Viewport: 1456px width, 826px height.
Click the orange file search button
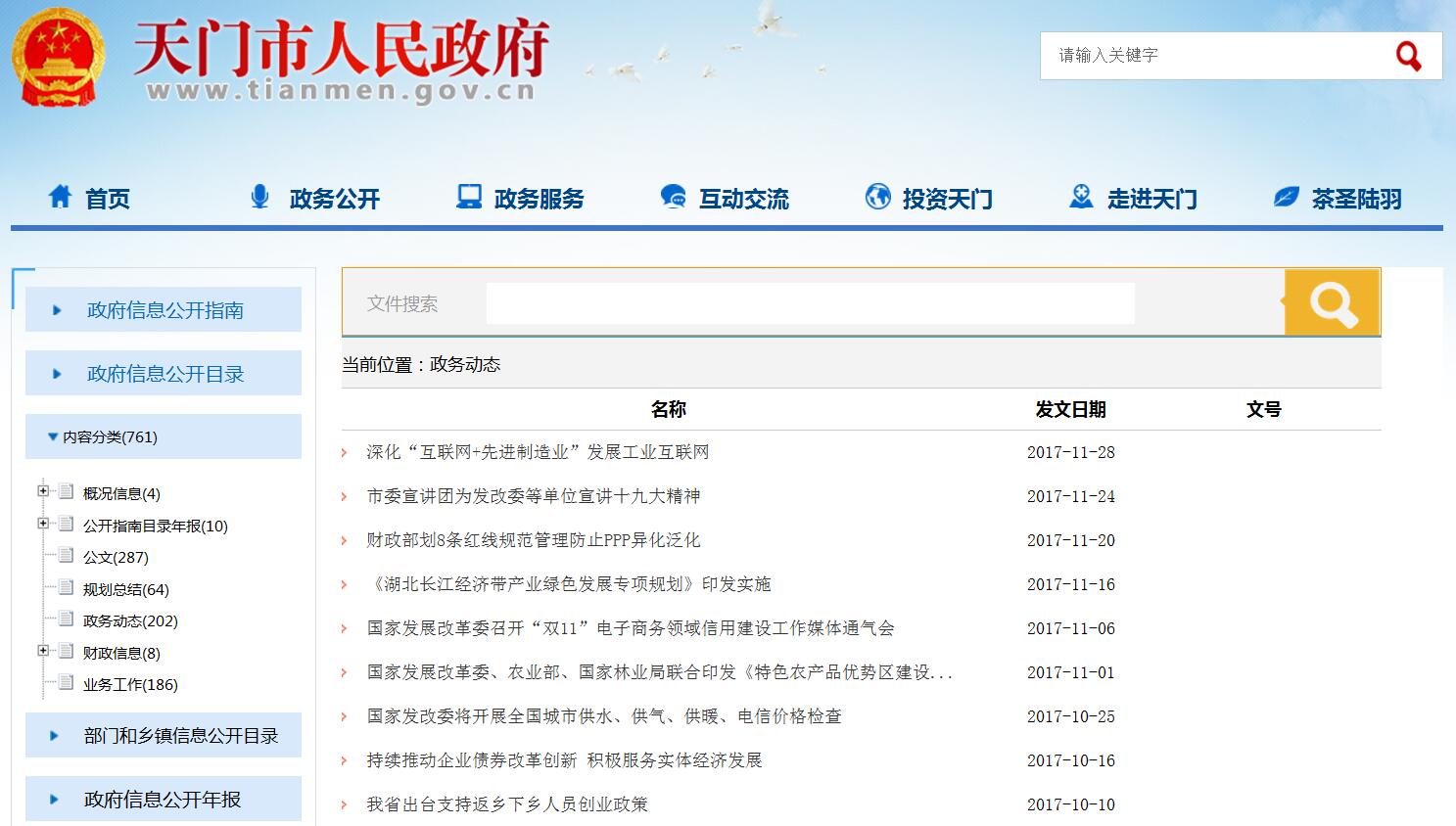[x=1332, y=303]
